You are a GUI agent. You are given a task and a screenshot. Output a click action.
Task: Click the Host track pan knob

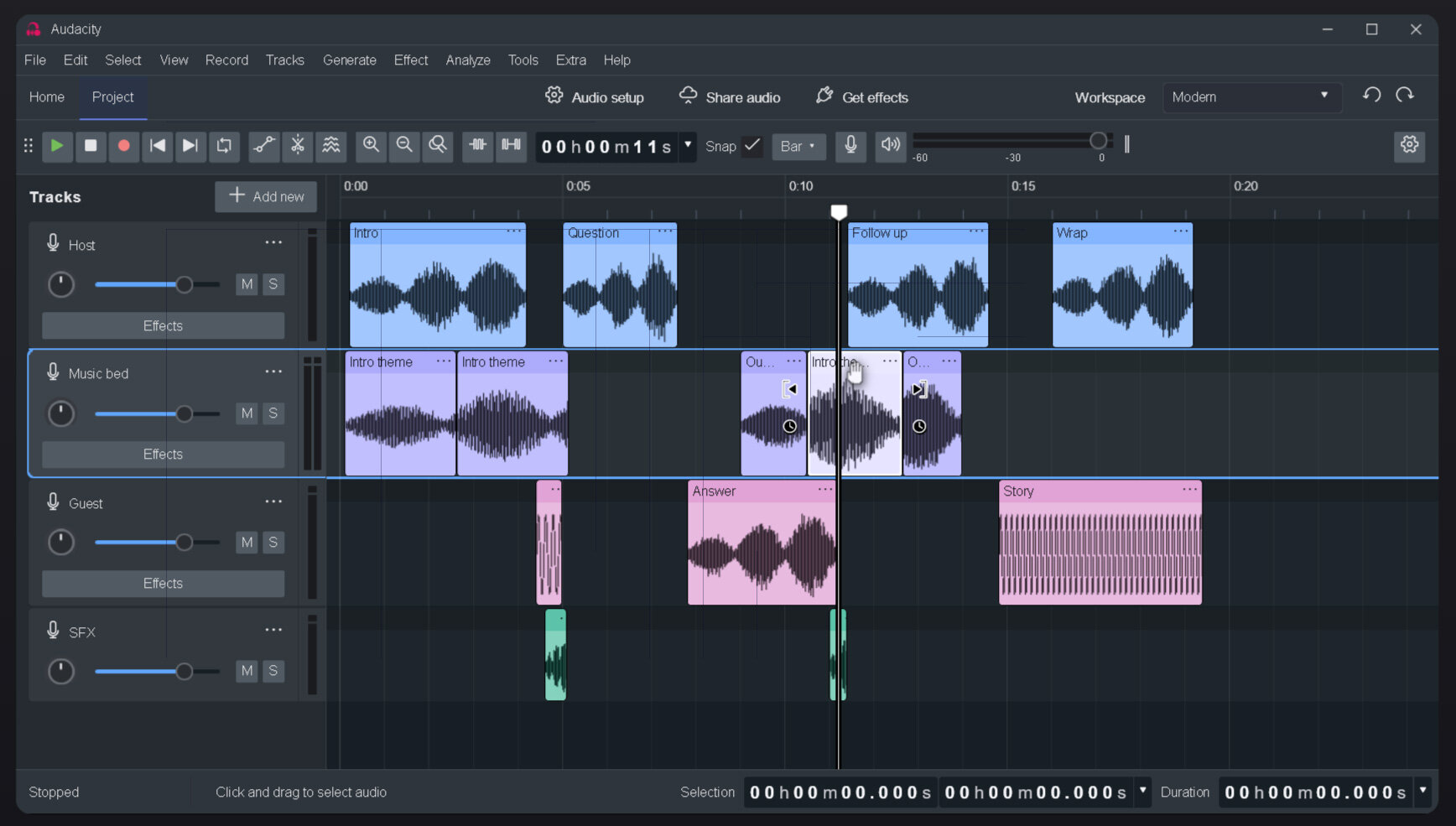pyautogui.click(x=60, y=284)
